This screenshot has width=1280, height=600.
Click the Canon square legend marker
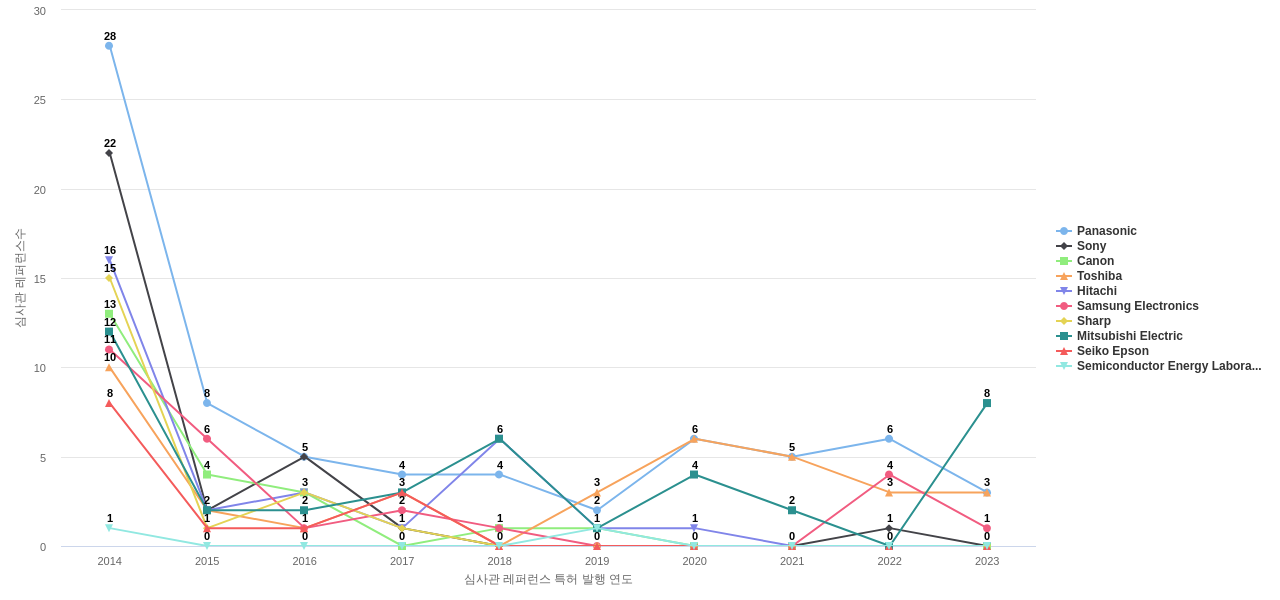1064,261
